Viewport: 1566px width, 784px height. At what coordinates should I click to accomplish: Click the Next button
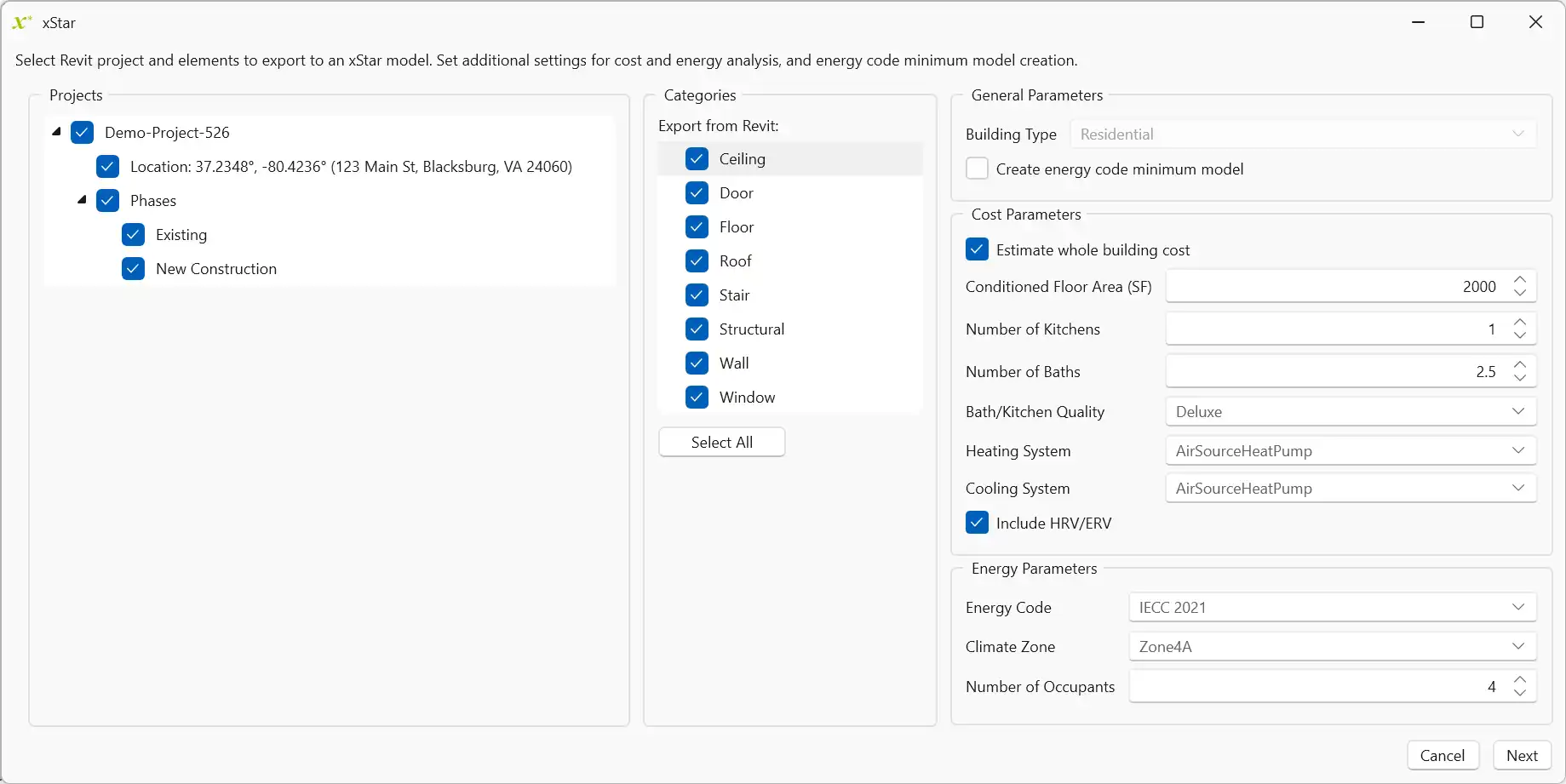point(1522,756)
